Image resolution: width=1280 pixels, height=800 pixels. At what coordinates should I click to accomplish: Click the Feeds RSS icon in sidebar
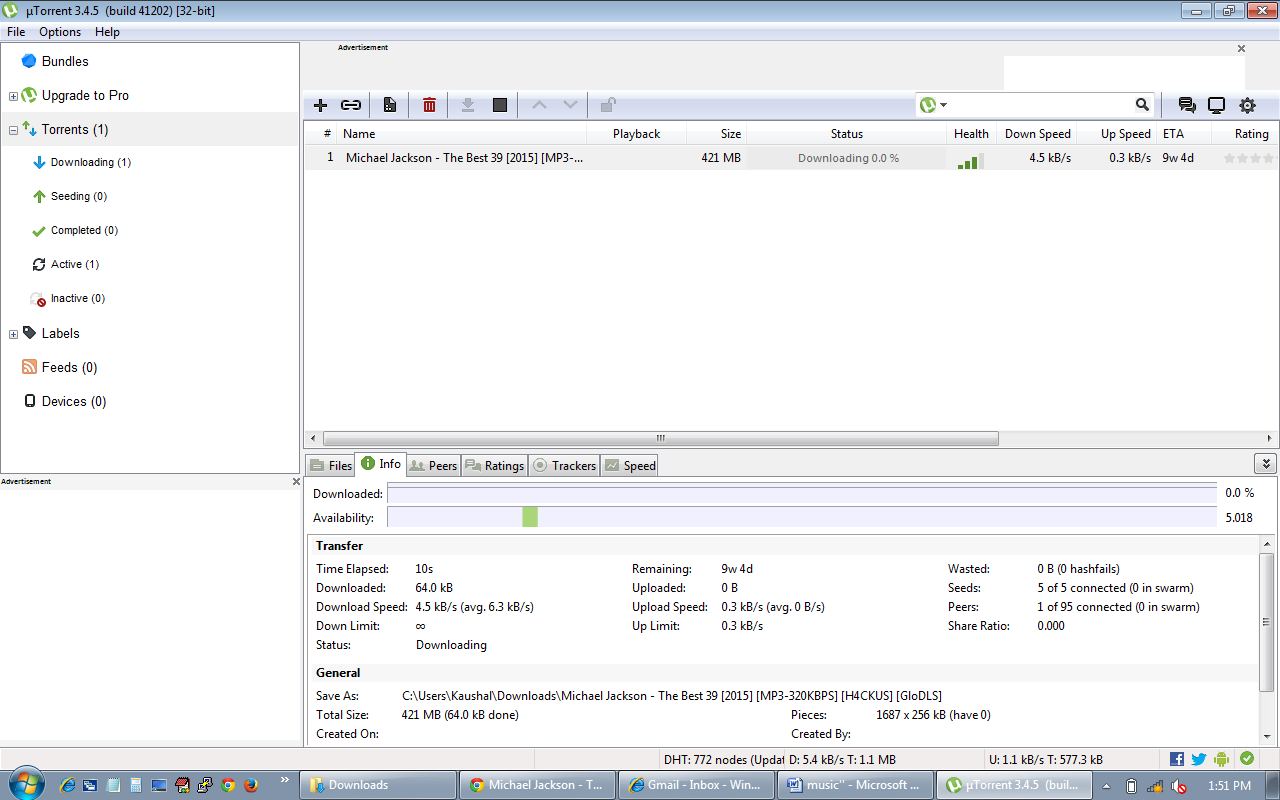[x=29, y=367]
